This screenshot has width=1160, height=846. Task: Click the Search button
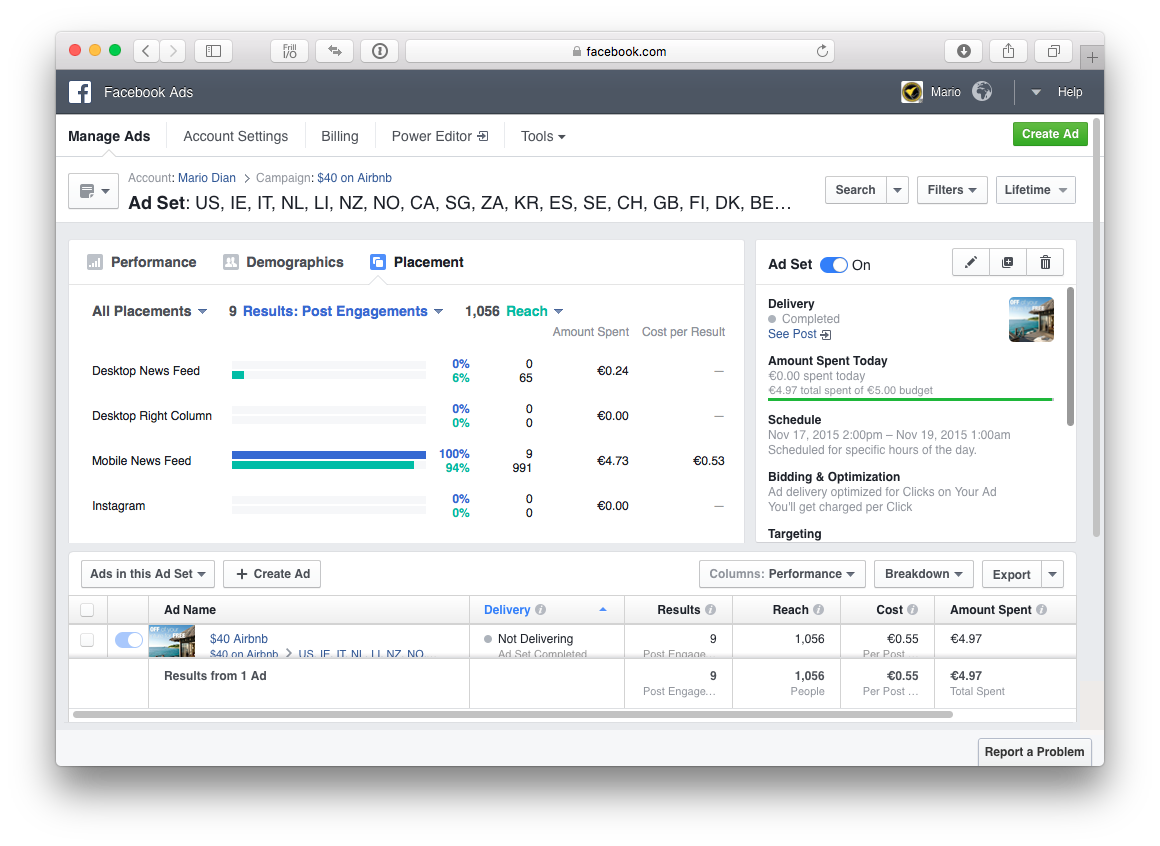click(855, 190)
